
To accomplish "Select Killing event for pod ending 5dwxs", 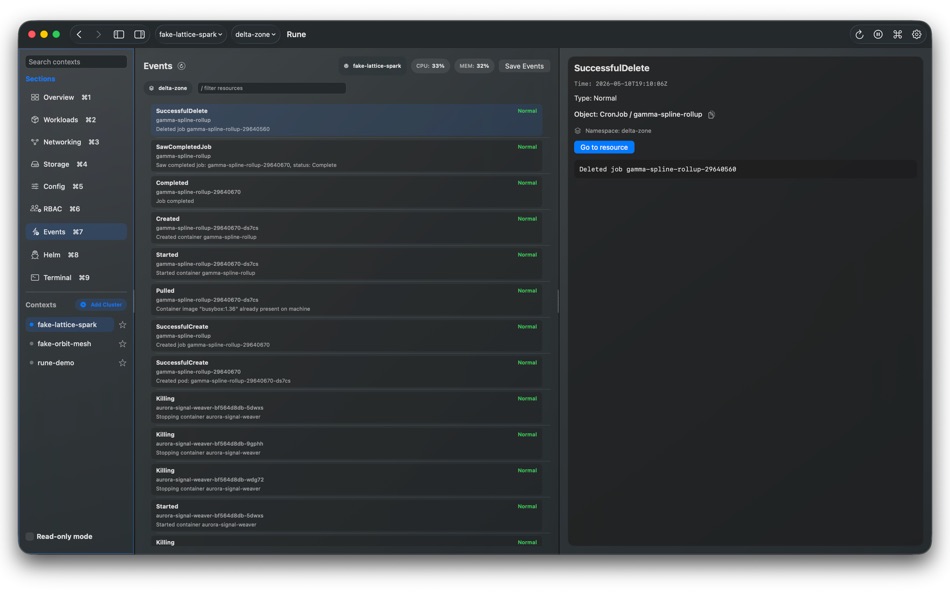I will 347,408.
